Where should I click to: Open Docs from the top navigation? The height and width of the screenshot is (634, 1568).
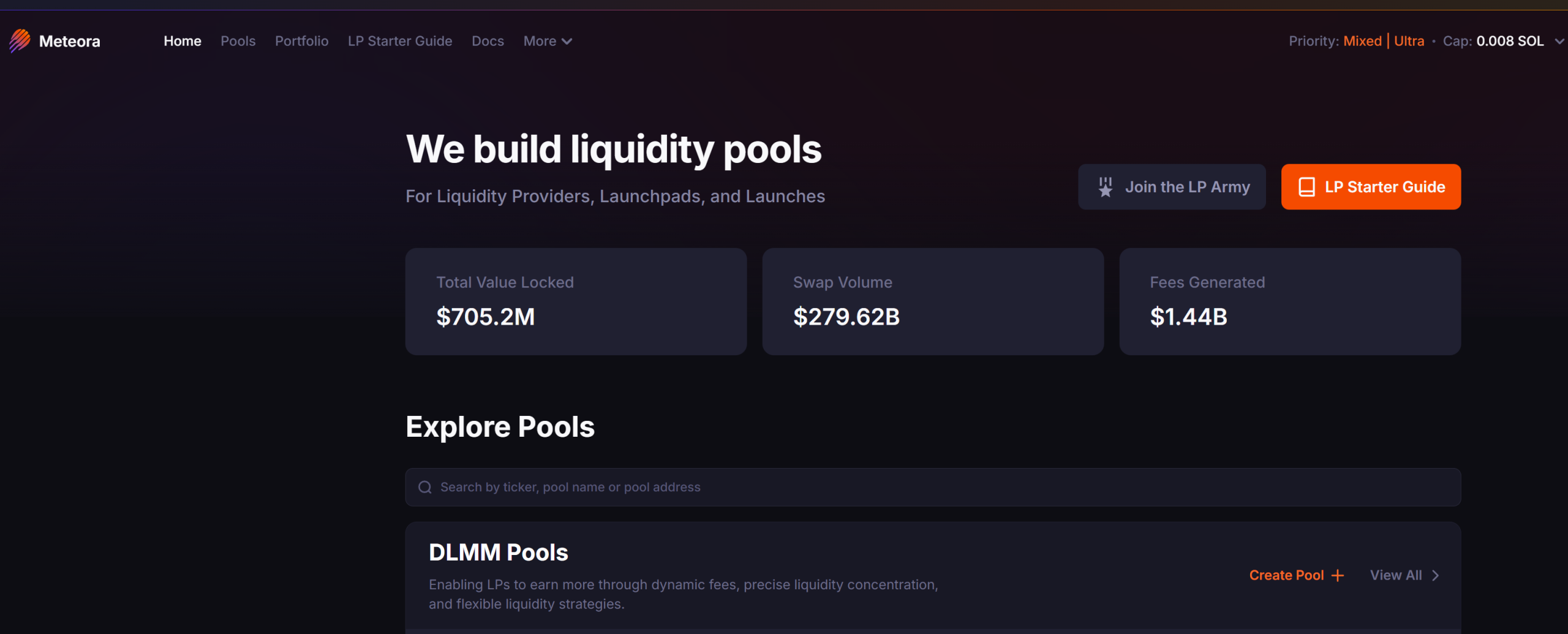(x=488, y=41)
